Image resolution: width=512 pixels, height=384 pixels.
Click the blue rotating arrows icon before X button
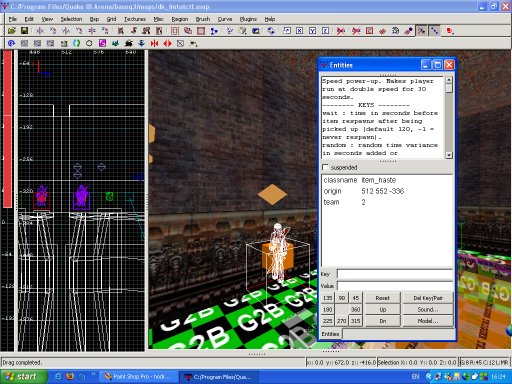(271, 31)
